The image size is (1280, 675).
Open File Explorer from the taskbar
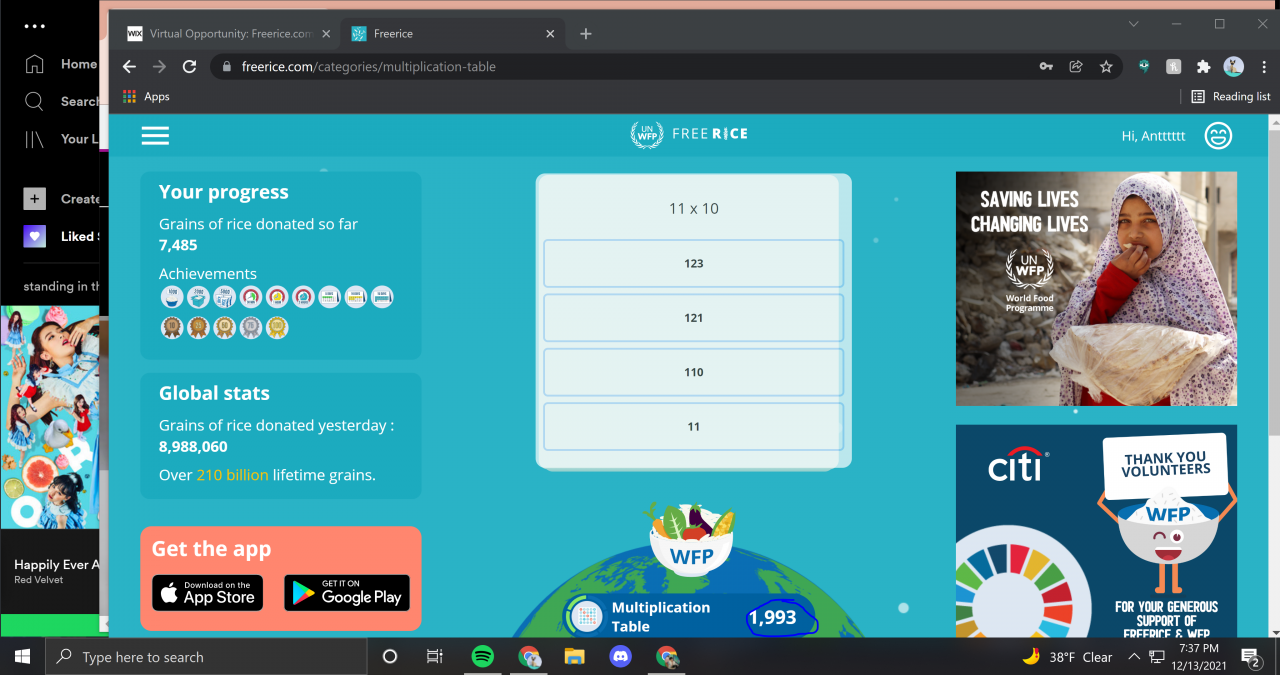[x=574, y=657]
